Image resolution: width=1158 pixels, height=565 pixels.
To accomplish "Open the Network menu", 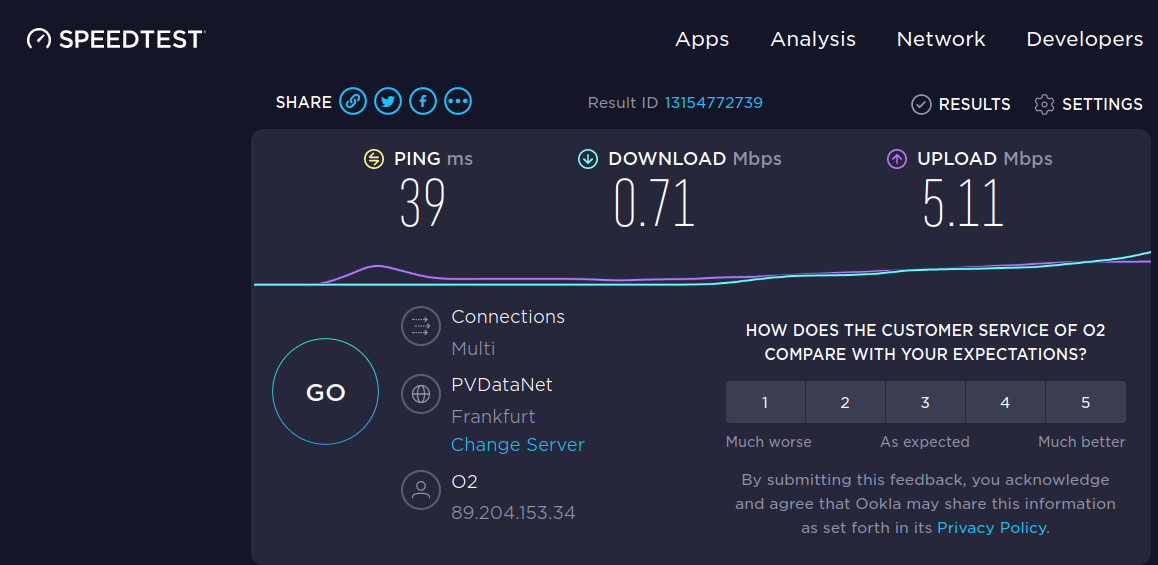I will [x=941, y=39].
